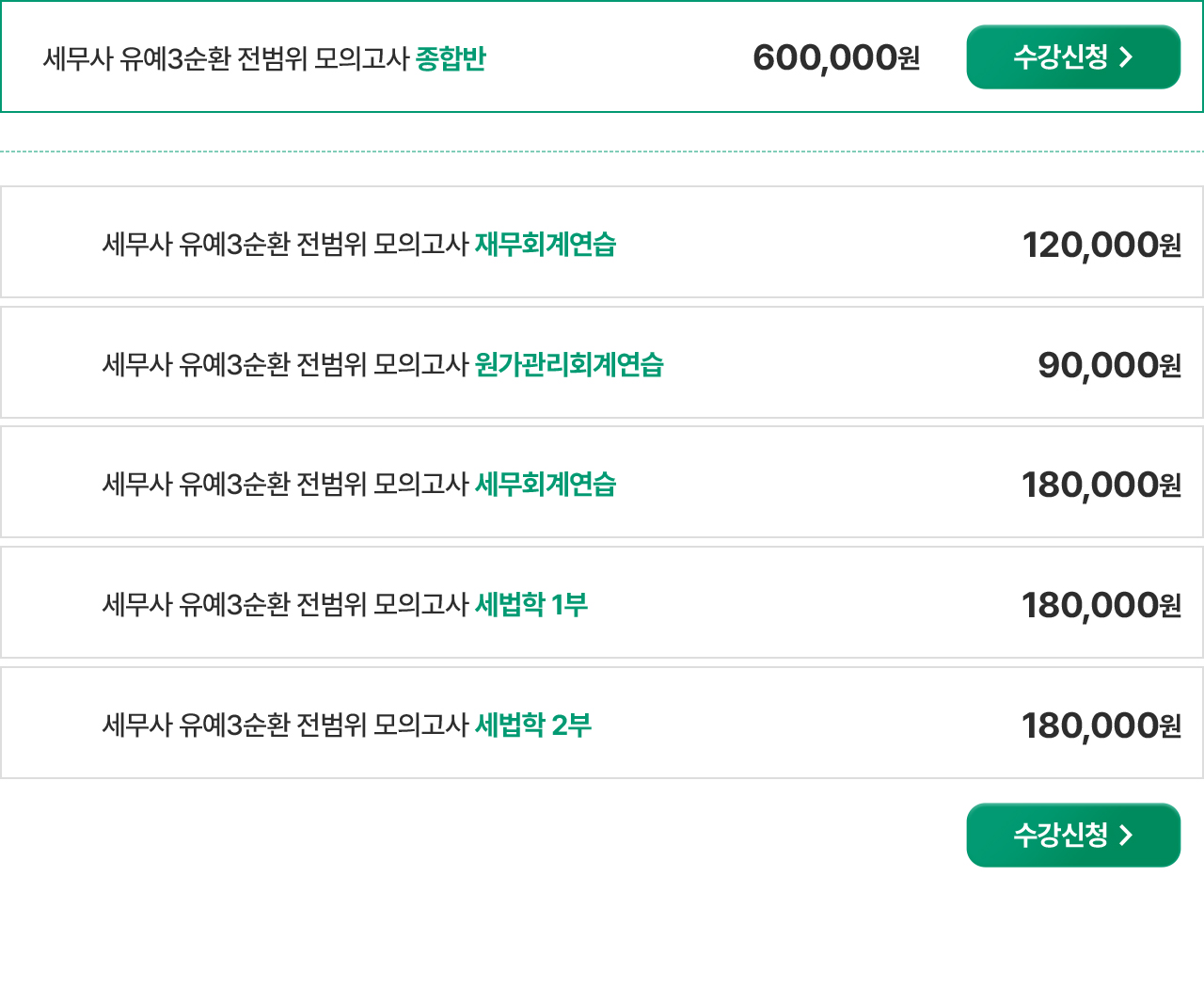Click the green 세법학 2부 subject label
The width and height of the screenshot is (1204, 988).
(533, 725)
